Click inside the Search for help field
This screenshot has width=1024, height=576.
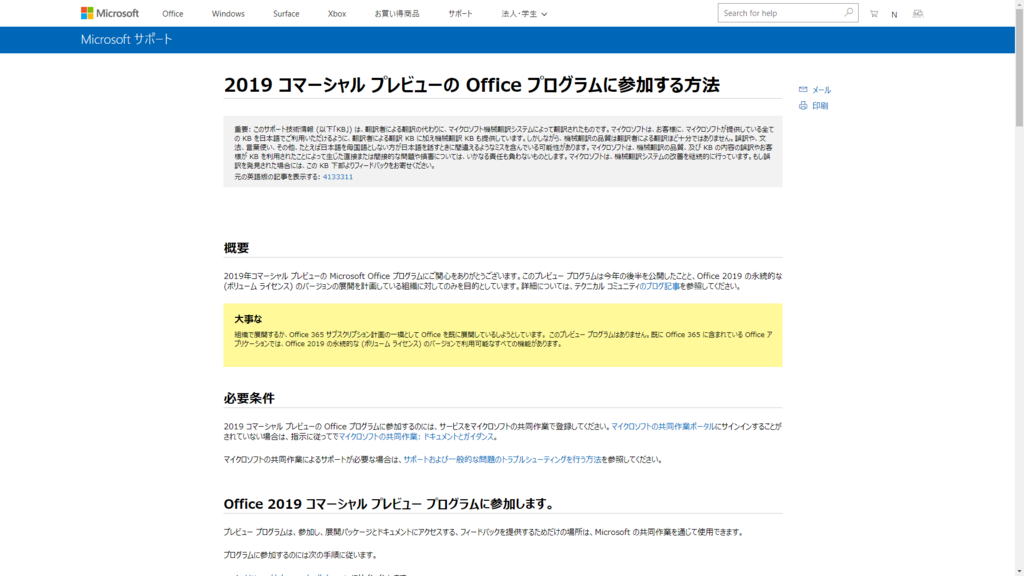coord(780,12)
